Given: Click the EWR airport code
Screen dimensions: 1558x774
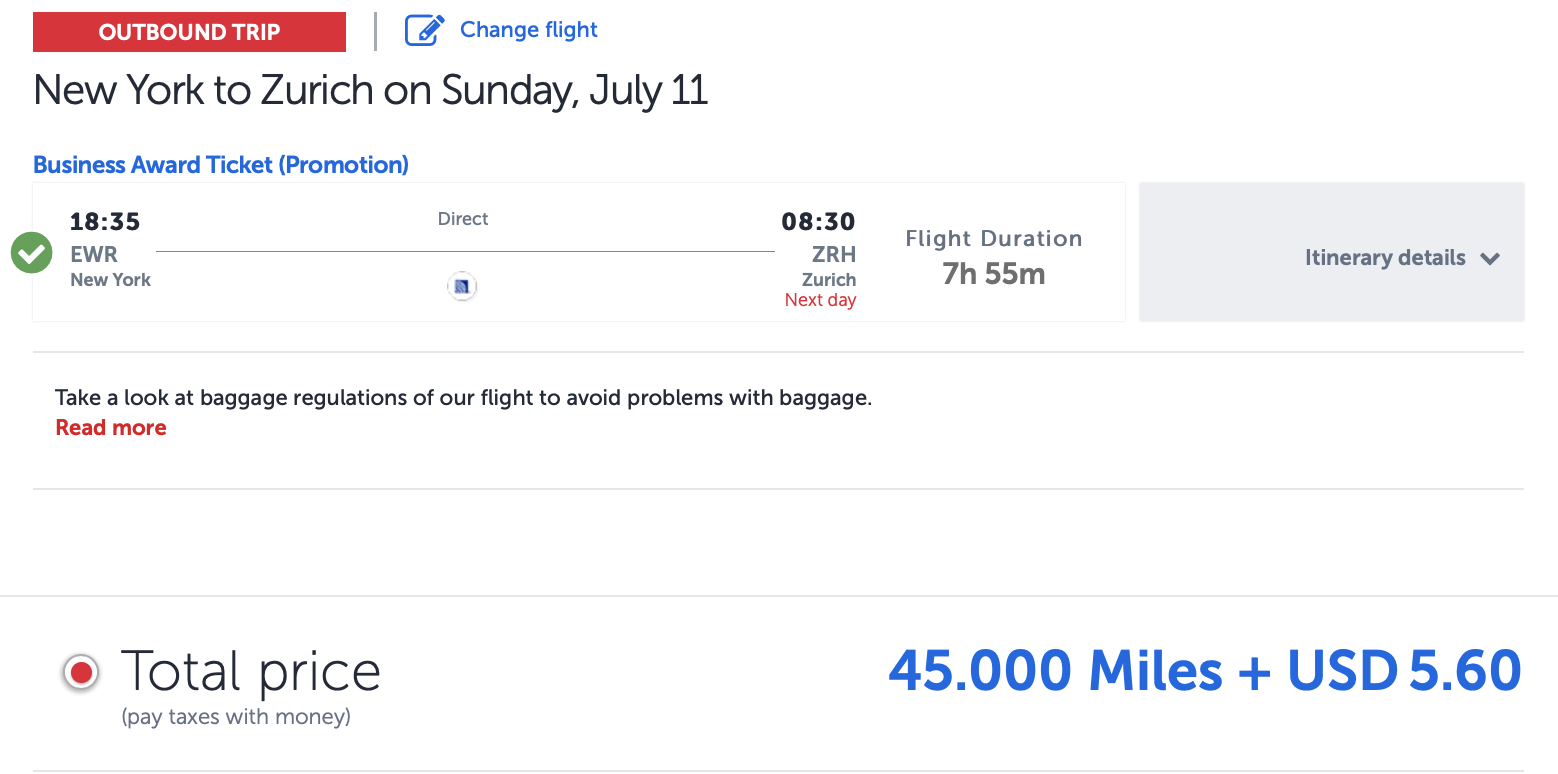Looking at the screenshot, I should pyautogui.click(x=93, y=254).
